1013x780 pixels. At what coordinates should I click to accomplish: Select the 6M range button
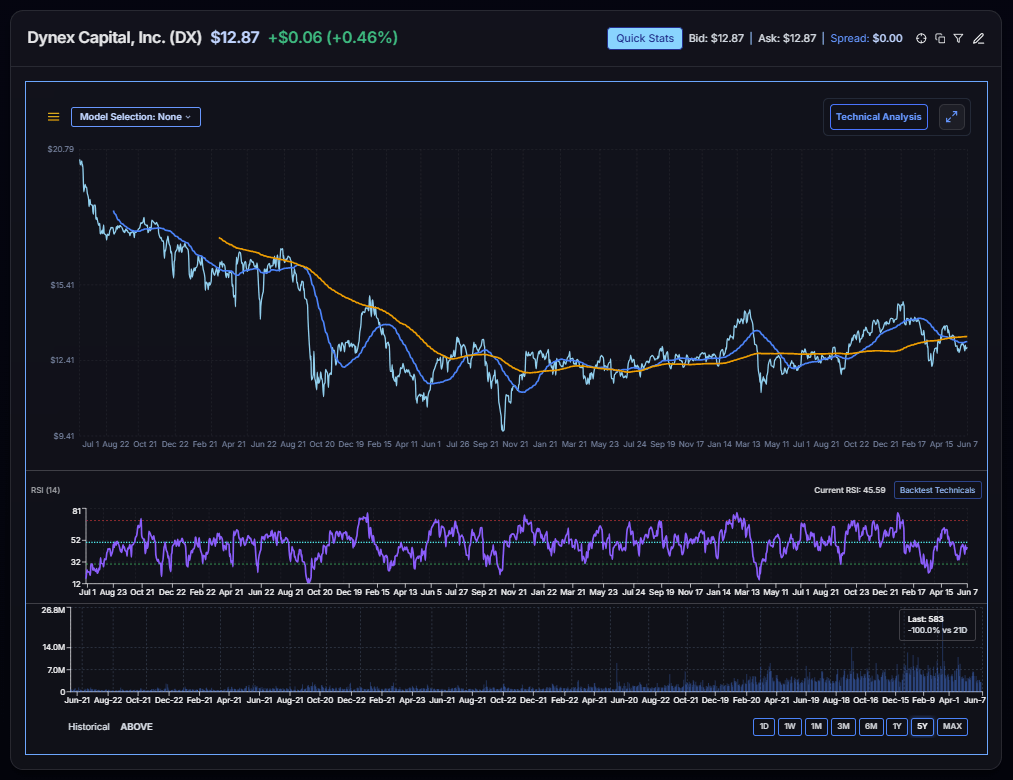coord(871,726)
